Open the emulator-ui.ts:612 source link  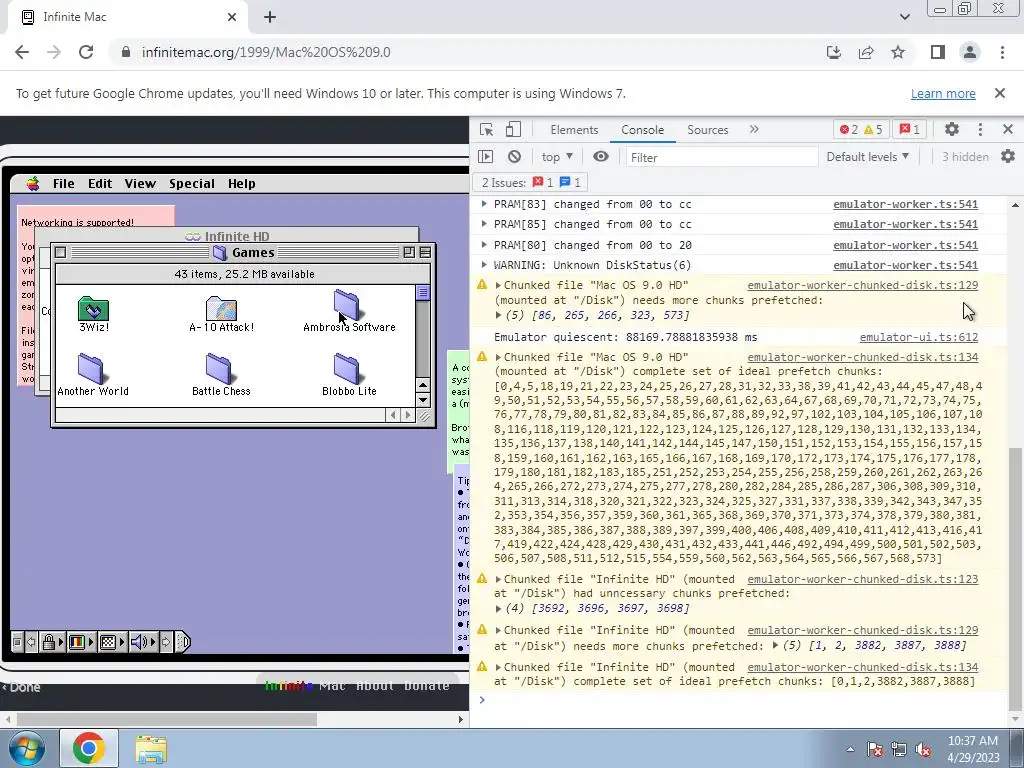(x=919, y=337)
